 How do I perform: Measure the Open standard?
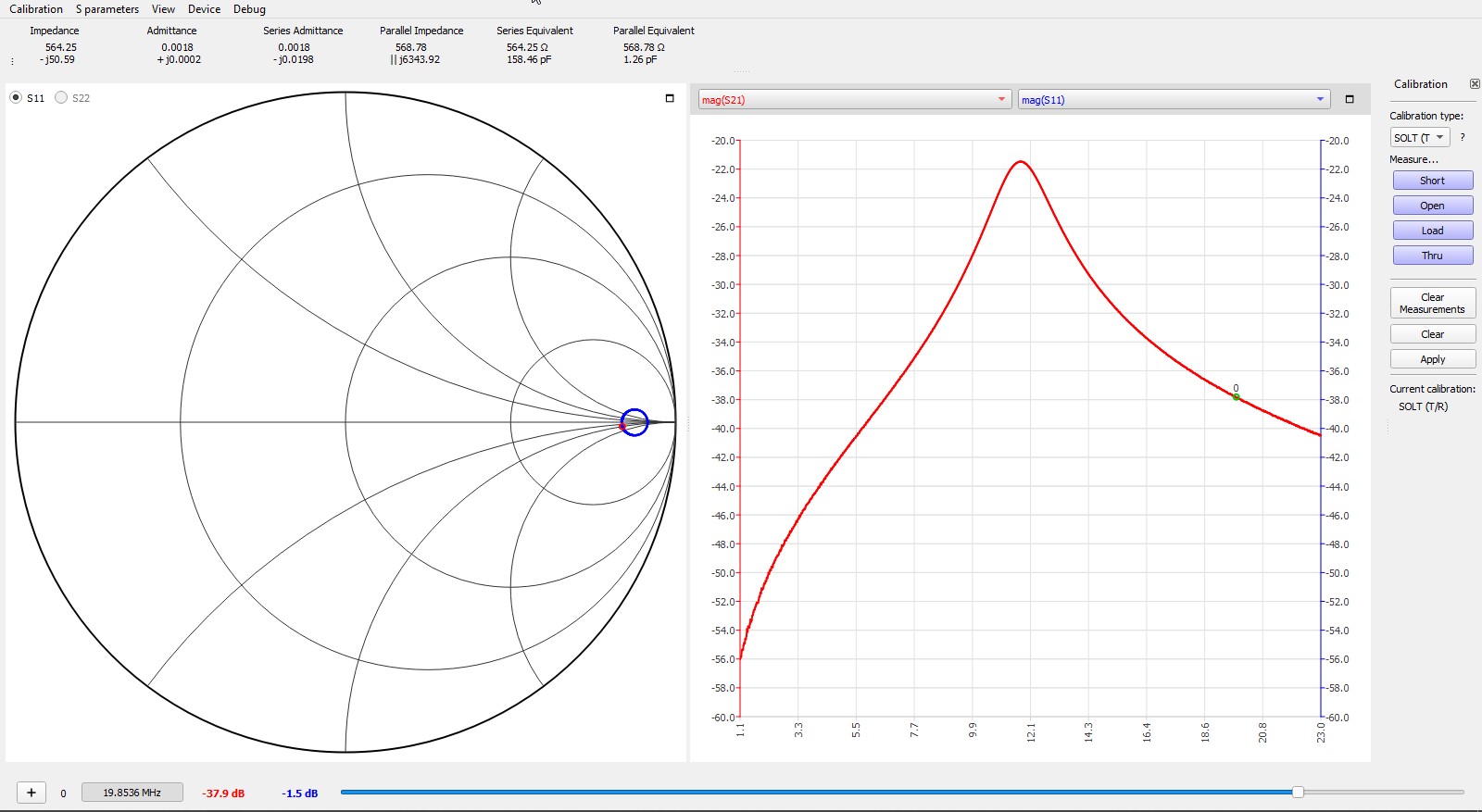click(x=1433, y=206)
